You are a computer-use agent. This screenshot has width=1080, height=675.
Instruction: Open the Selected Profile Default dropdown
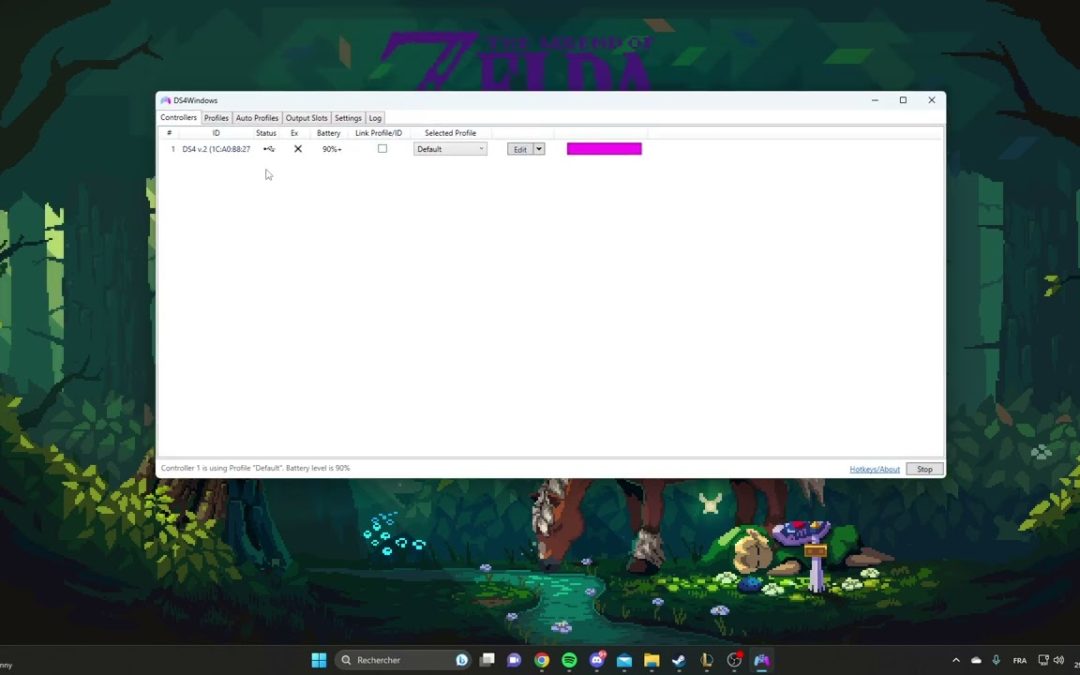pyautogui.click(x=450, y=149)
